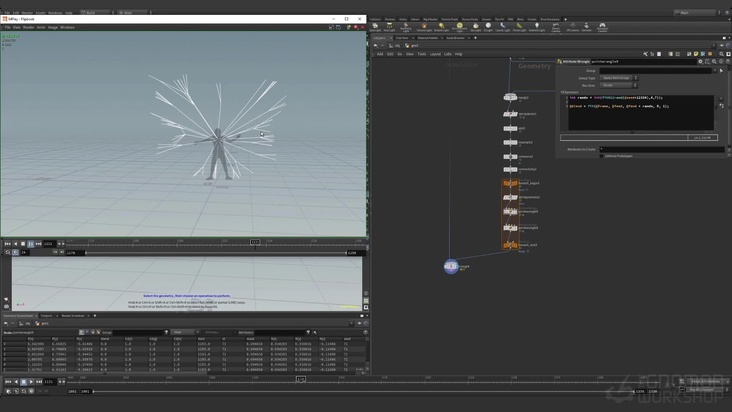Image resolution: width=732 pixels, height=412 pixels.
Task: Select the foreach_begin3 node
Action: [510, 183]
